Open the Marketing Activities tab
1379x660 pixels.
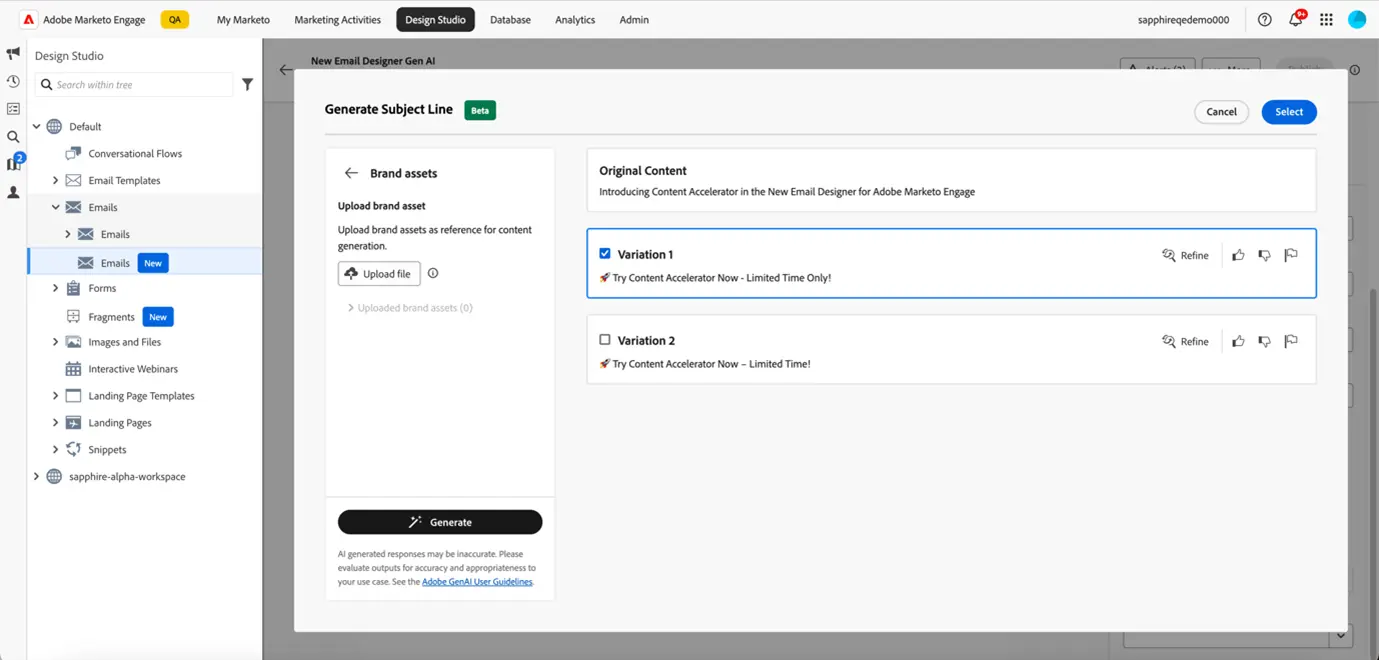click(337, 19)
